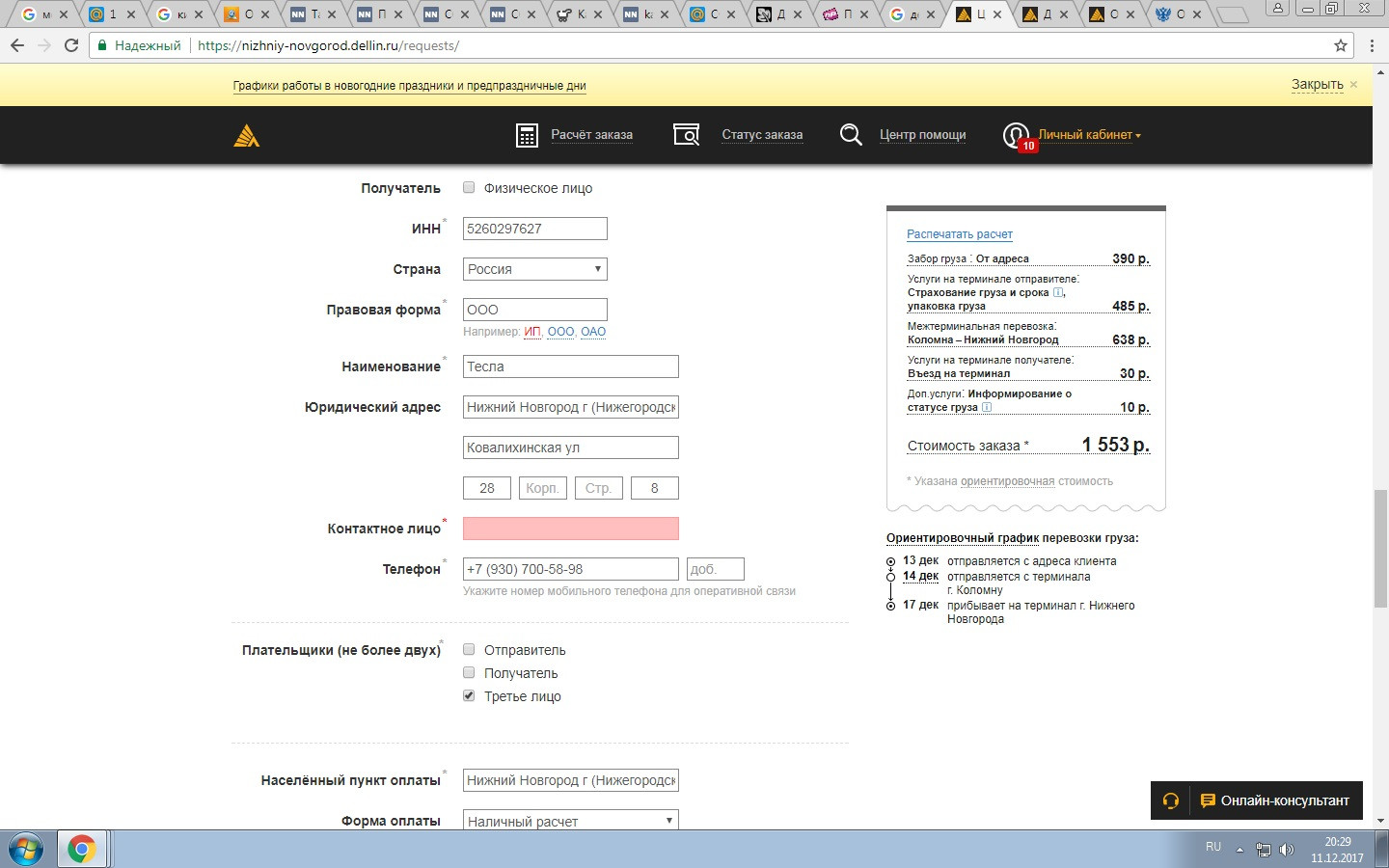Open the Chrome three-dot menu
Screen dimensions: 1389x868
(1373, 45)
